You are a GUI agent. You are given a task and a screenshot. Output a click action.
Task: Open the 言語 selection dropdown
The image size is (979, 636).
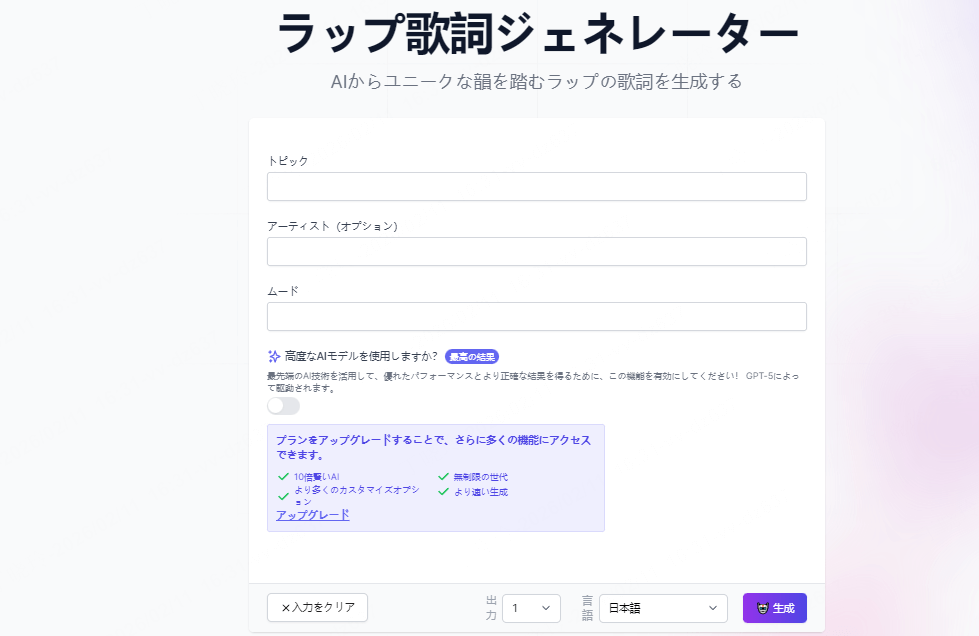pos(662,607)
